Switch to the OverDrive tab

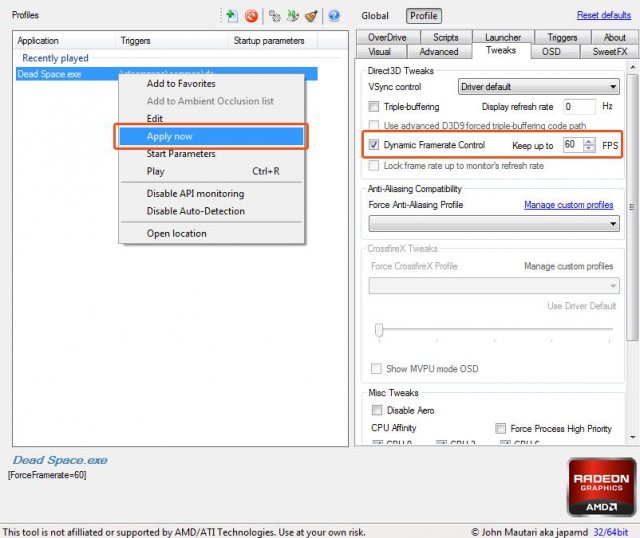point(387,37)
